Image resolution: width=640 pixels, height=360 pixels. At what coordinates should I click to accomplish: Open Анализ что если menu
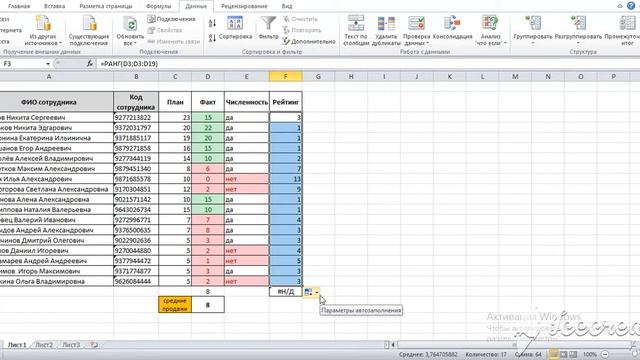[x=491, y=31]
